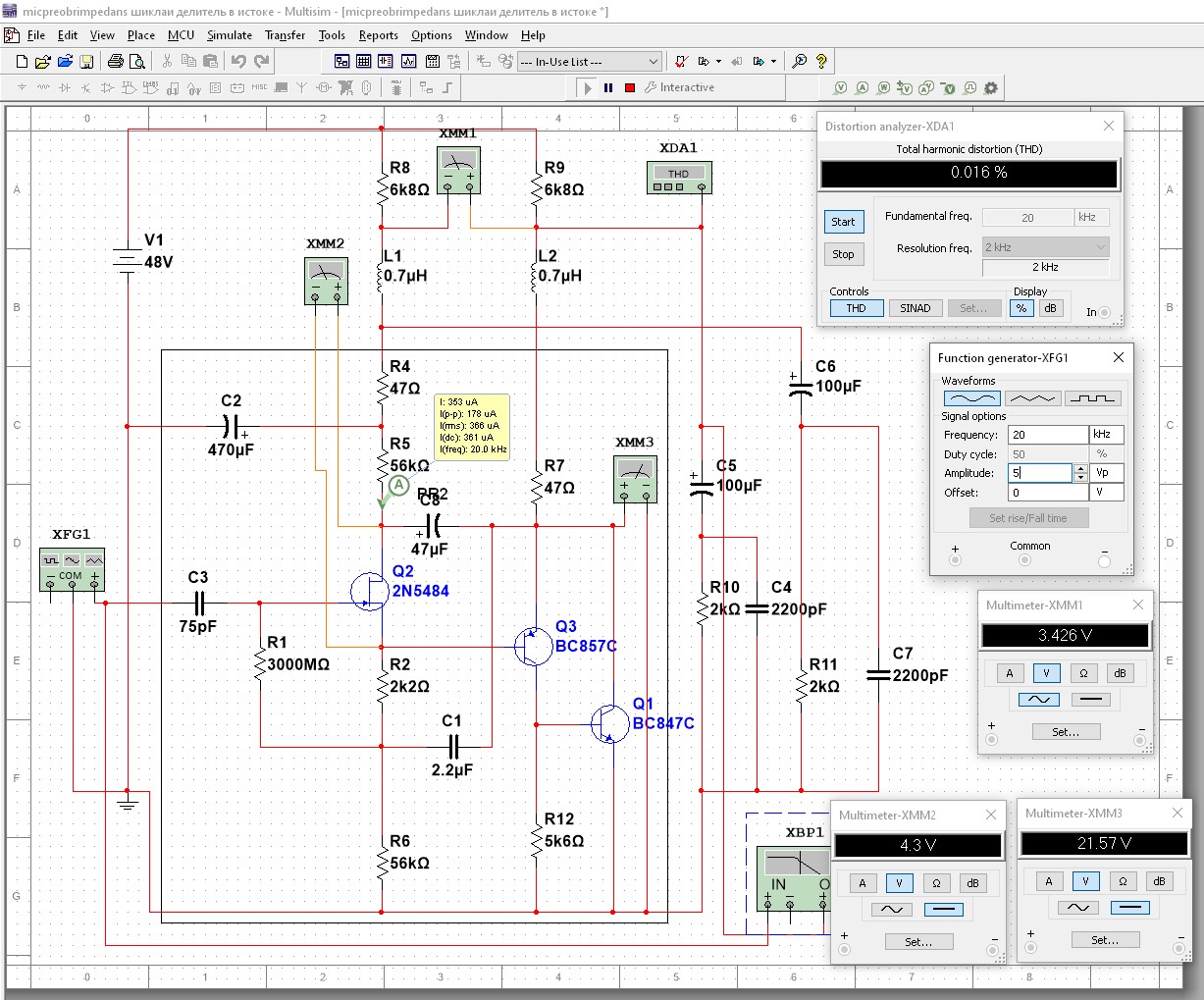Switch Distortion analyzer display to dB
Image resolution: width=1204 pixels, height=1000 pixels.
coord(1050,308)
